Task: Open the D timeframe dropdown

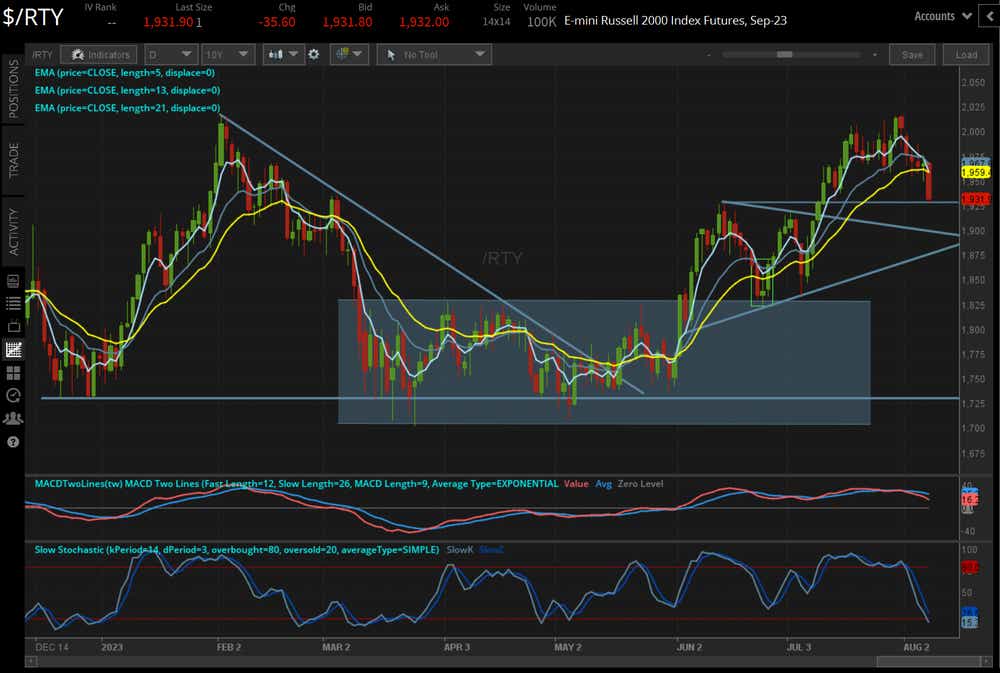Action: (x=171, y=54)
